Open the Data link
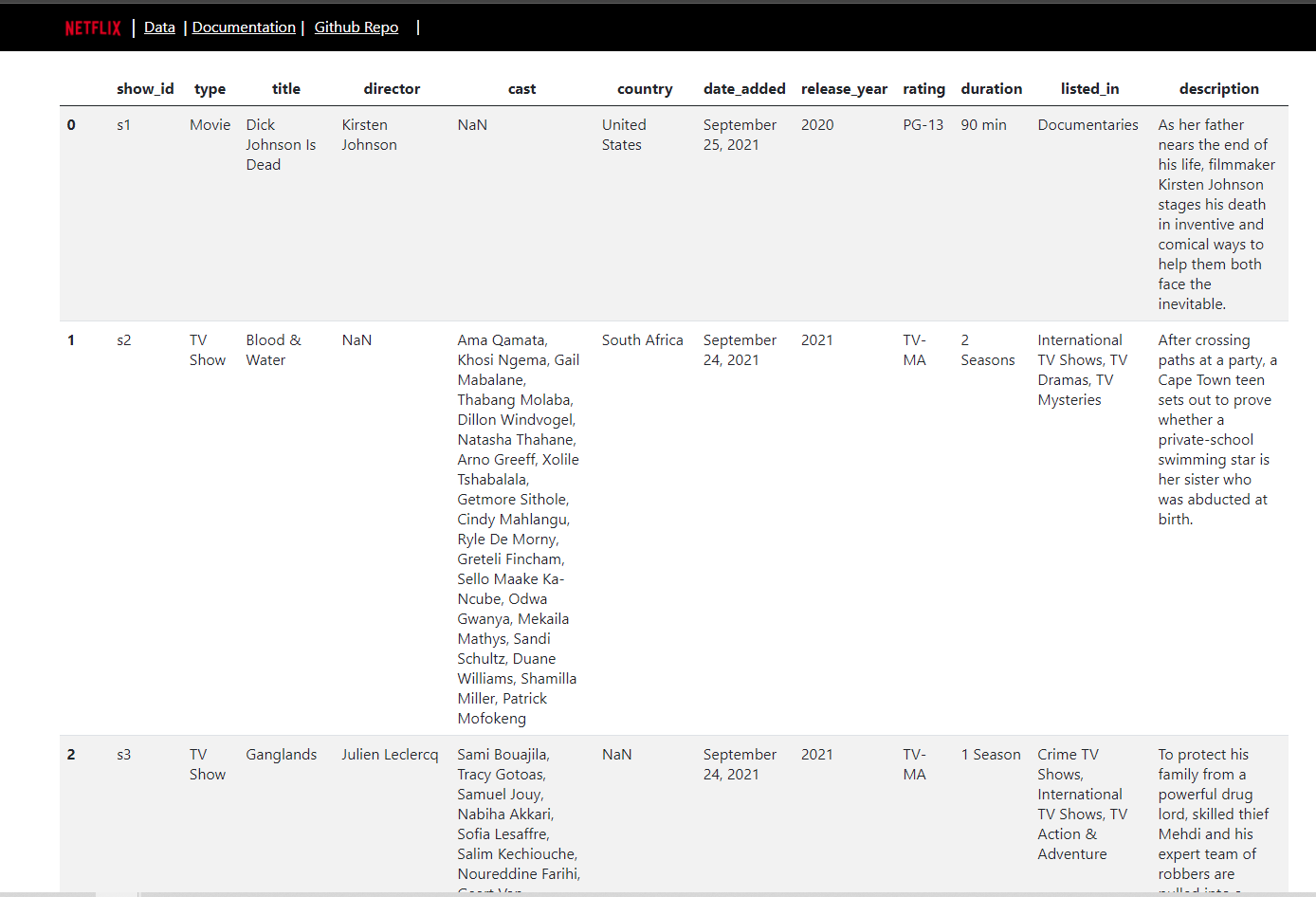 pos(159,27)
